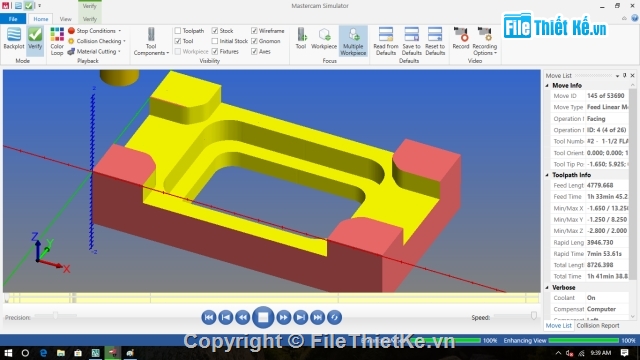Jump to simulation end

[x=318, y=317]
